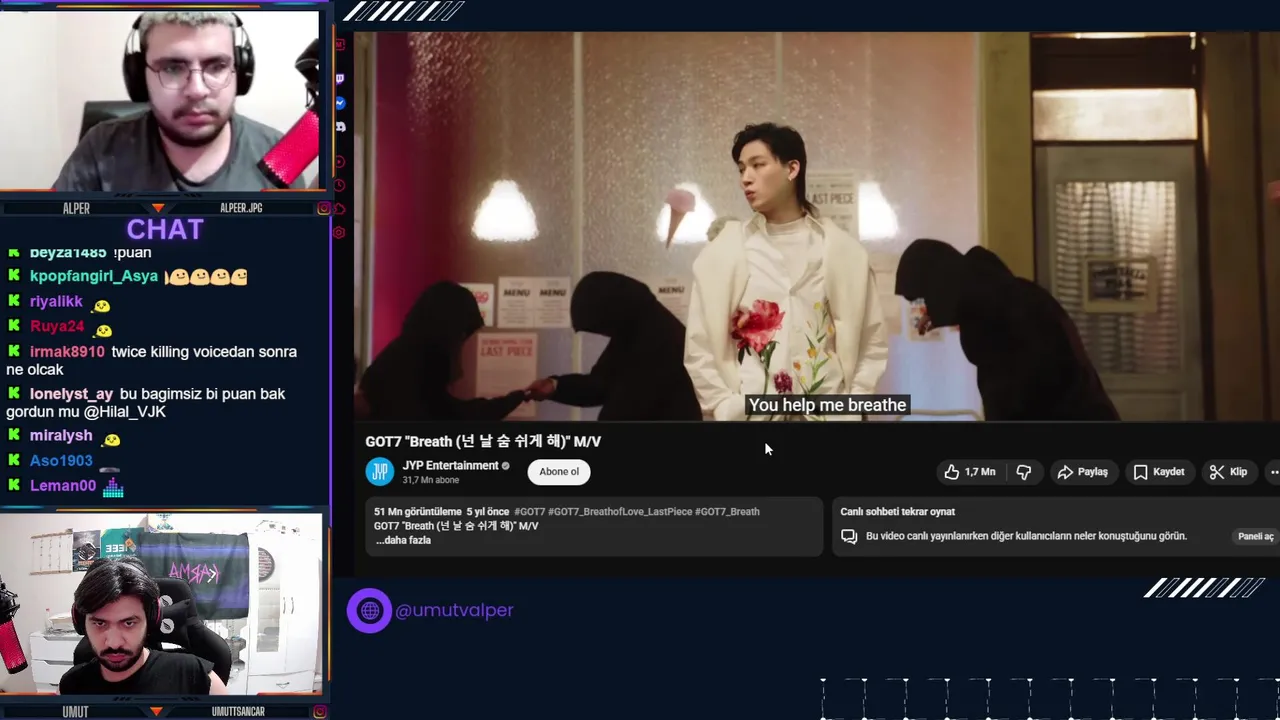
Task: Expand the description with ...daha fazla
Action: pyautogui.click(x=403, y=540)
